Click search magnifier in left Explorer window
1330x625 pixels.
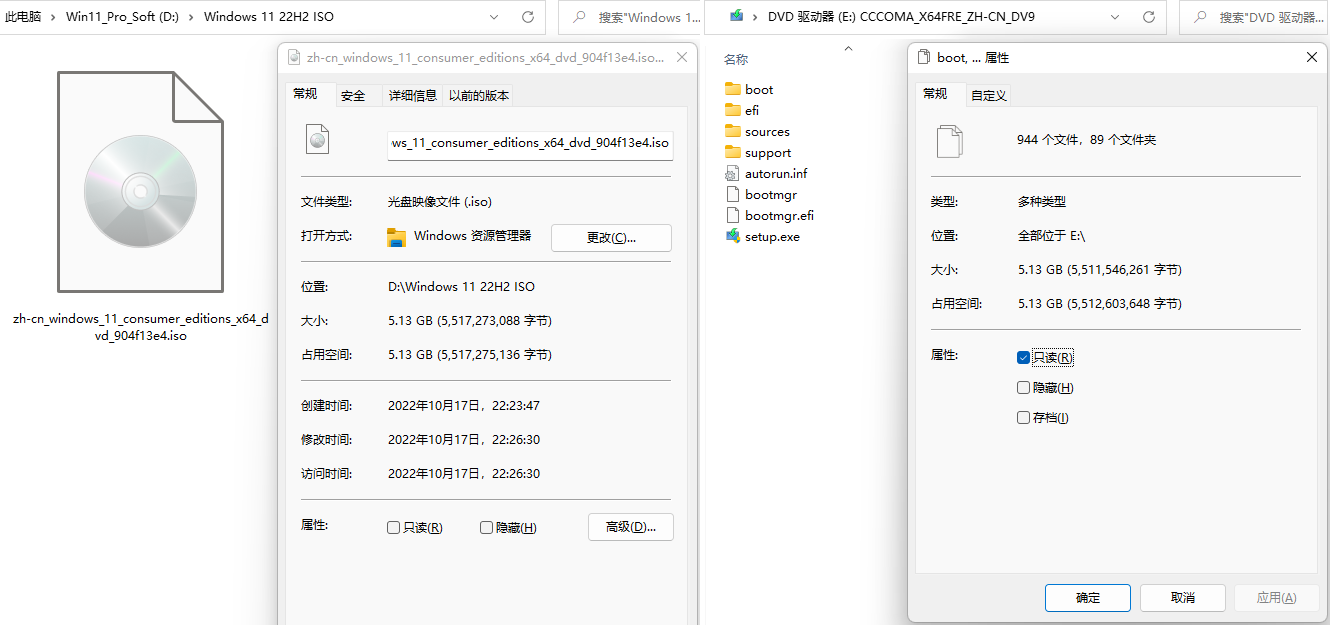tap(578, 17)
